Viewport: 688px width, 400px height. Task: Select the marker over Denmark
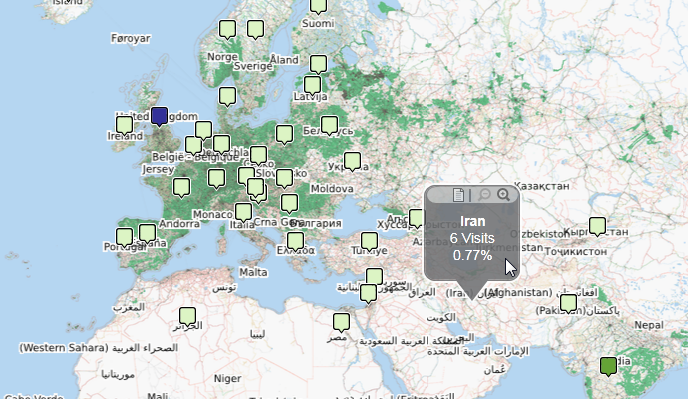pos(228,96)
